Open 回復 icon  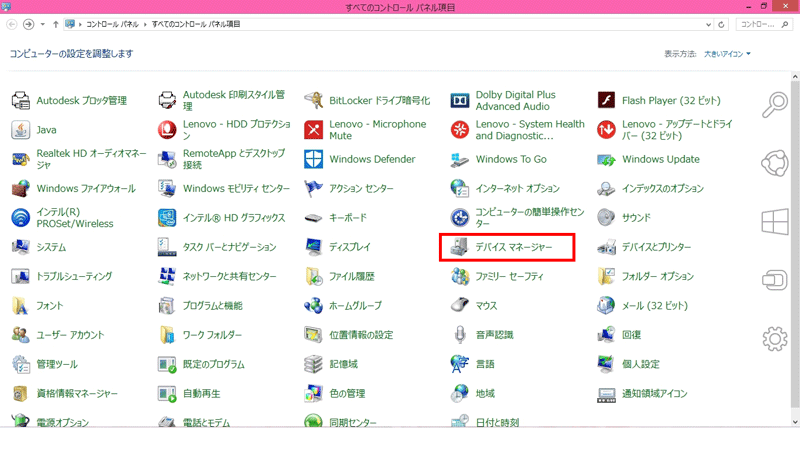coord(606,335)
